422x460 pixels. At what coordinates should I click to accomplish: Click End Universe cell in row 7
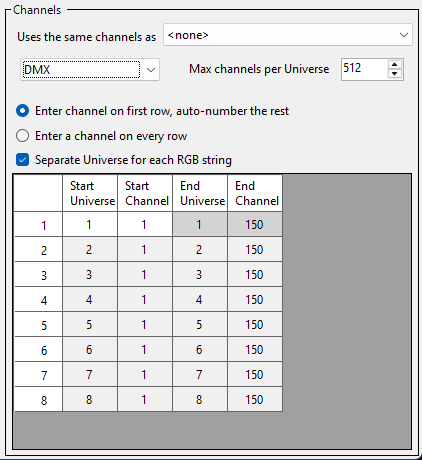200,375
